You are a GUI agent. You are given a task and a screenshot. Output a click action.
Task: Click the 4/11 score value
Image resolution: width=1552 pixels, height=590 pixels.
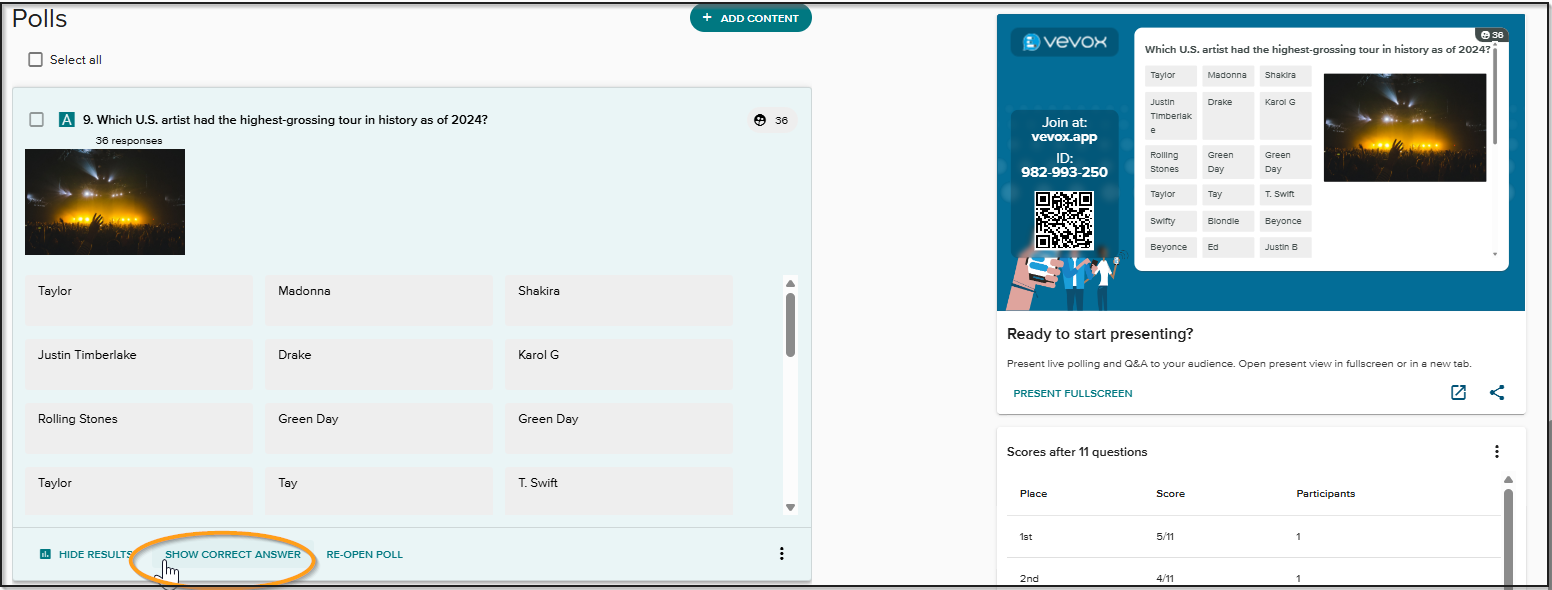tap(1164, 579)
